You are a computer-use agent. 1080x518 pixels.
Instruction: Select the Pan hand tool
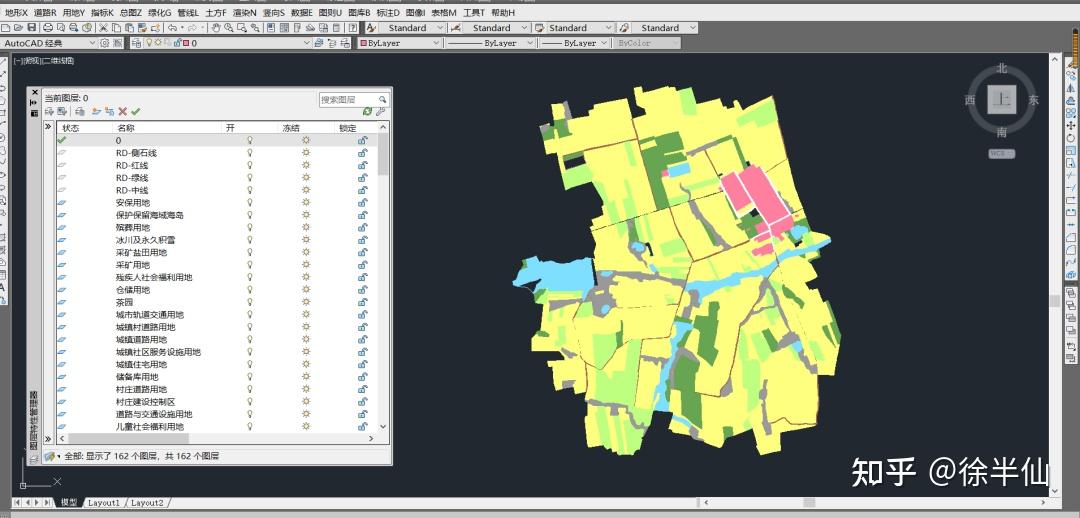tap(215, 28)
